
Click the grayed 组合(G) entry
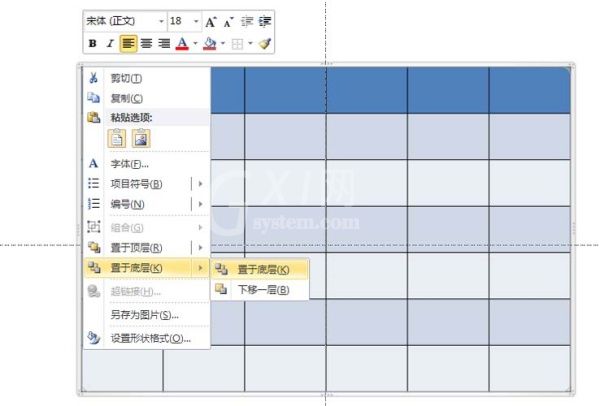pyautogui.click(x=146, y=228)
